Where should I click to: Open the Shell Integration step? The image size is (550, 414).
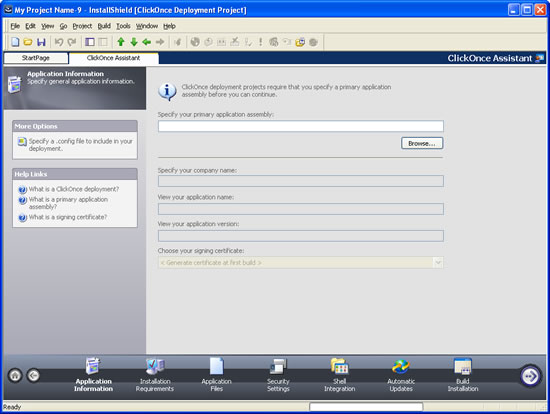340,374
